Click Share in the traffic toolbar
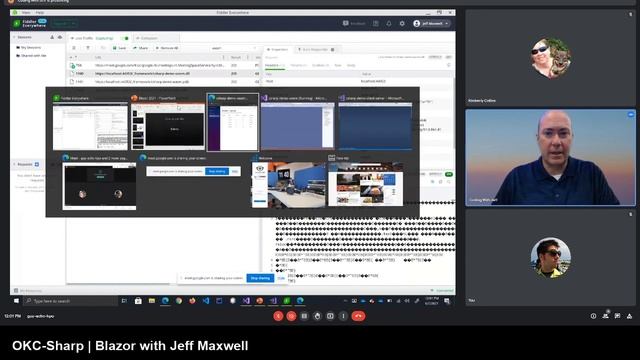This screenshot has width=640, height=360. tap(141, 48)
